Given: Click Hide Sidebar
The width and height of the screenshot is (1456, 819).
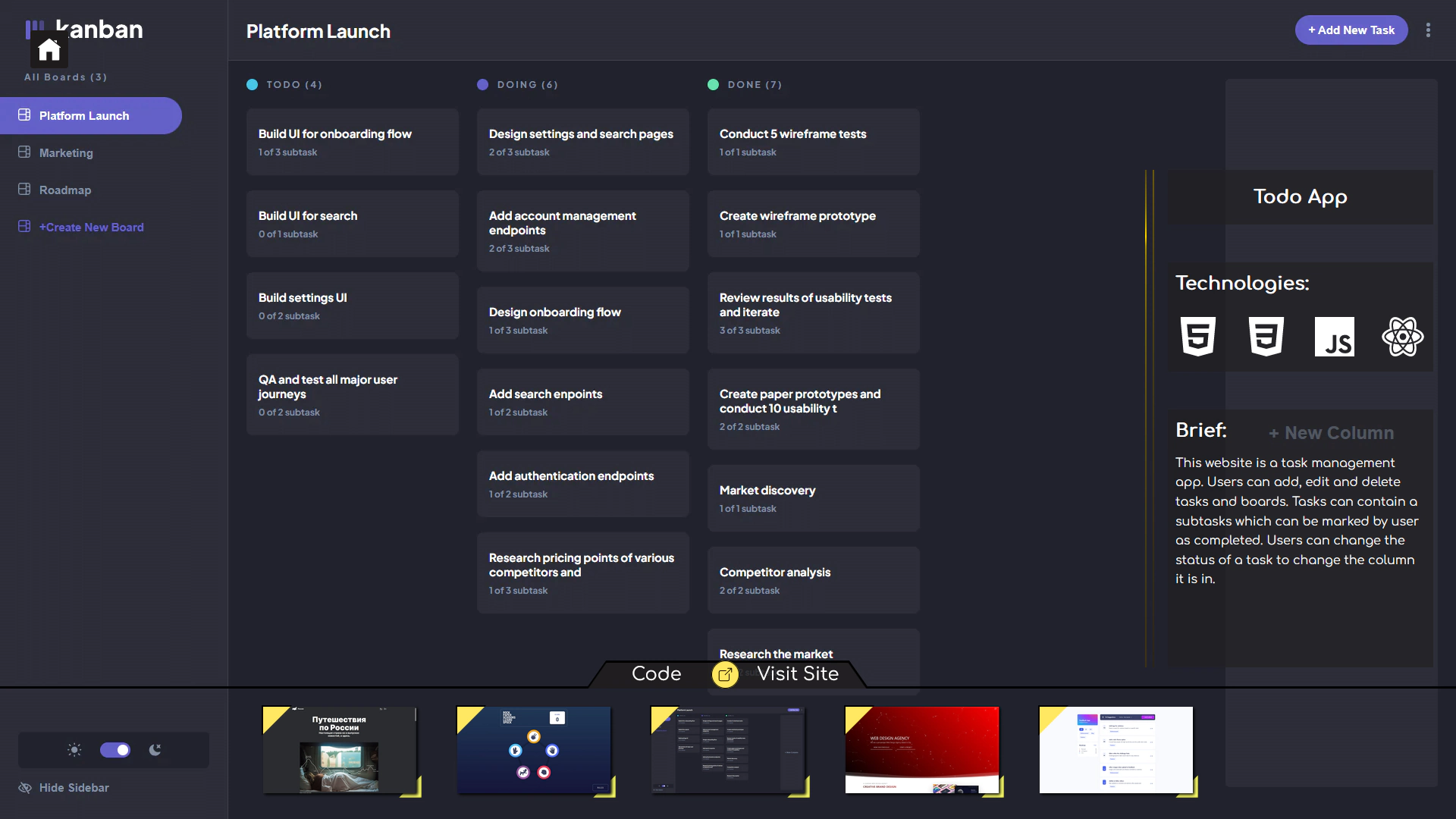Looking at the screenshot, I should click(74, 788).
